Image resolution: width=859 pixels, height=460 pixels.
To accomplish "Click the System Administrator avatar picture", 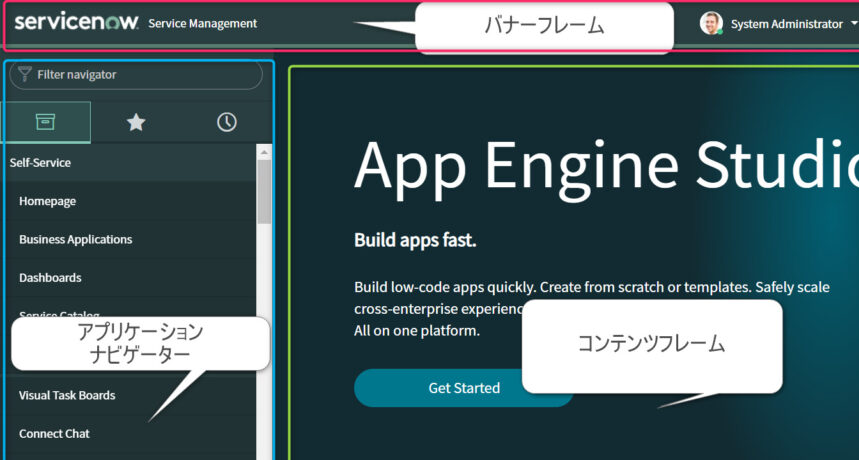I will coord(711,24).
